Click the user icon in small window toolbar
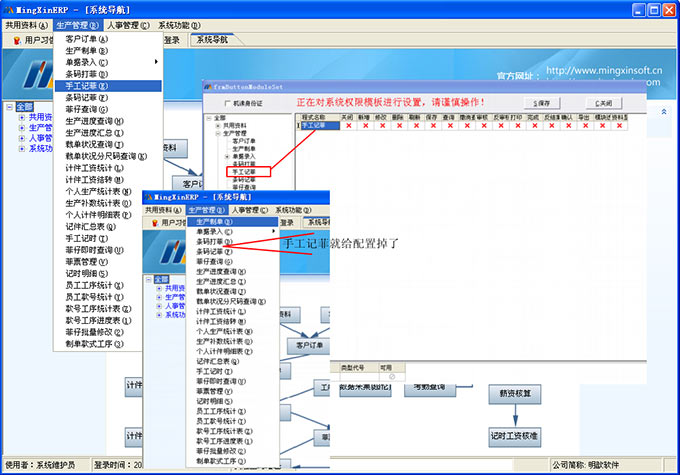This screenshot has width=680, height=475. (155, 223)
